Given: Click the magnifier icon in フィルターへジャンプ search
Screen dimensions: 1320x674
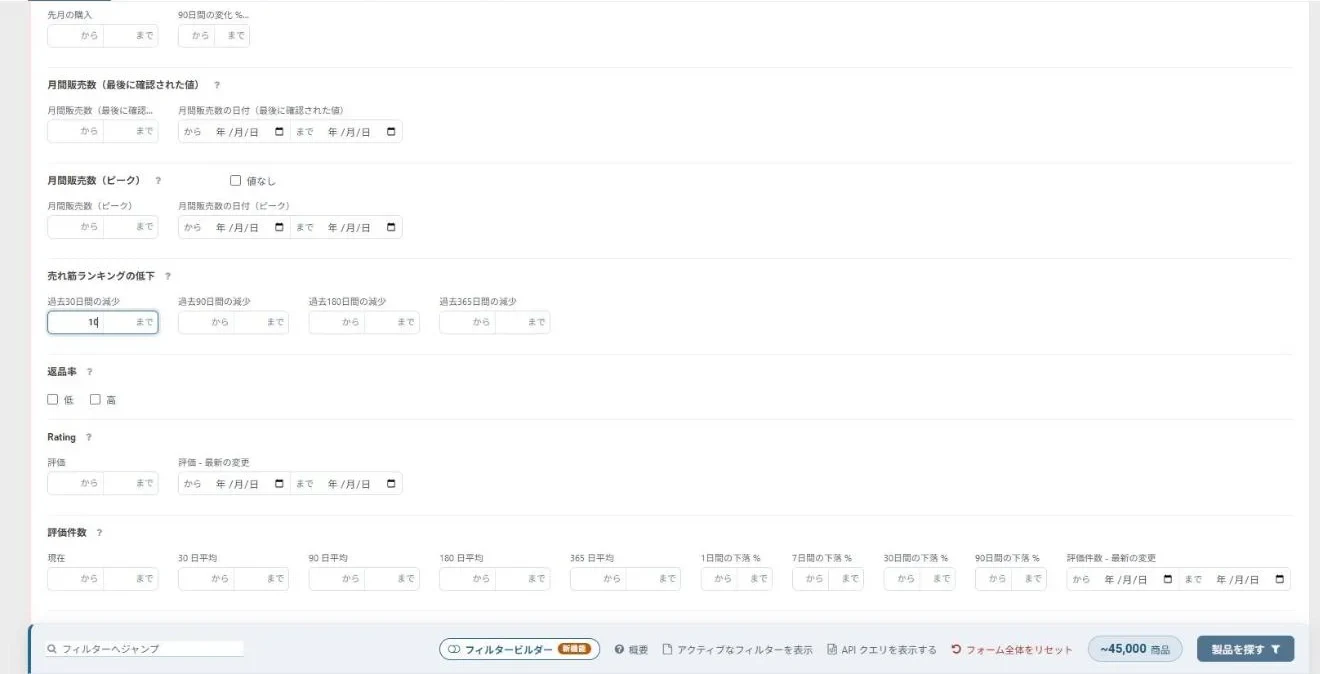Looking at the screenshot, I should tap(52, 649).
